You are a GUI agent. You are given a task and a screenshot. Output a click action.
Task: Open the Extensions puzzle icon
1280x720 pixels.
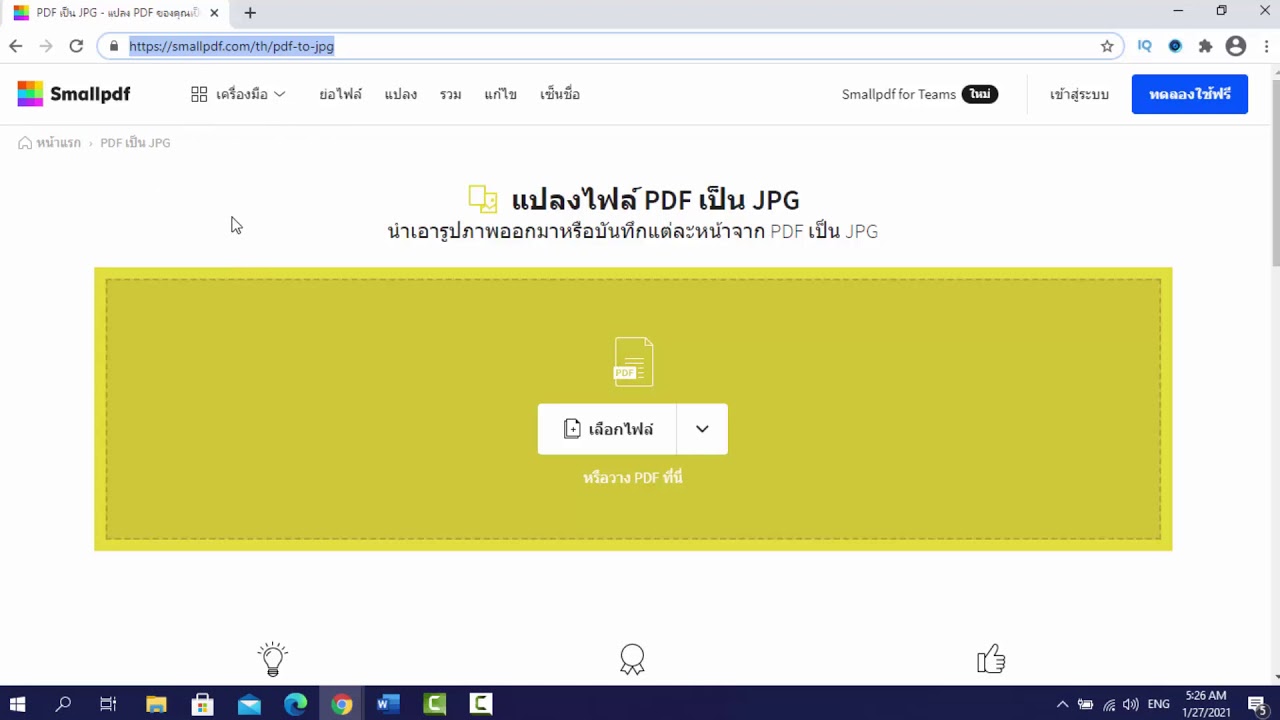(x=1205, y=46)
